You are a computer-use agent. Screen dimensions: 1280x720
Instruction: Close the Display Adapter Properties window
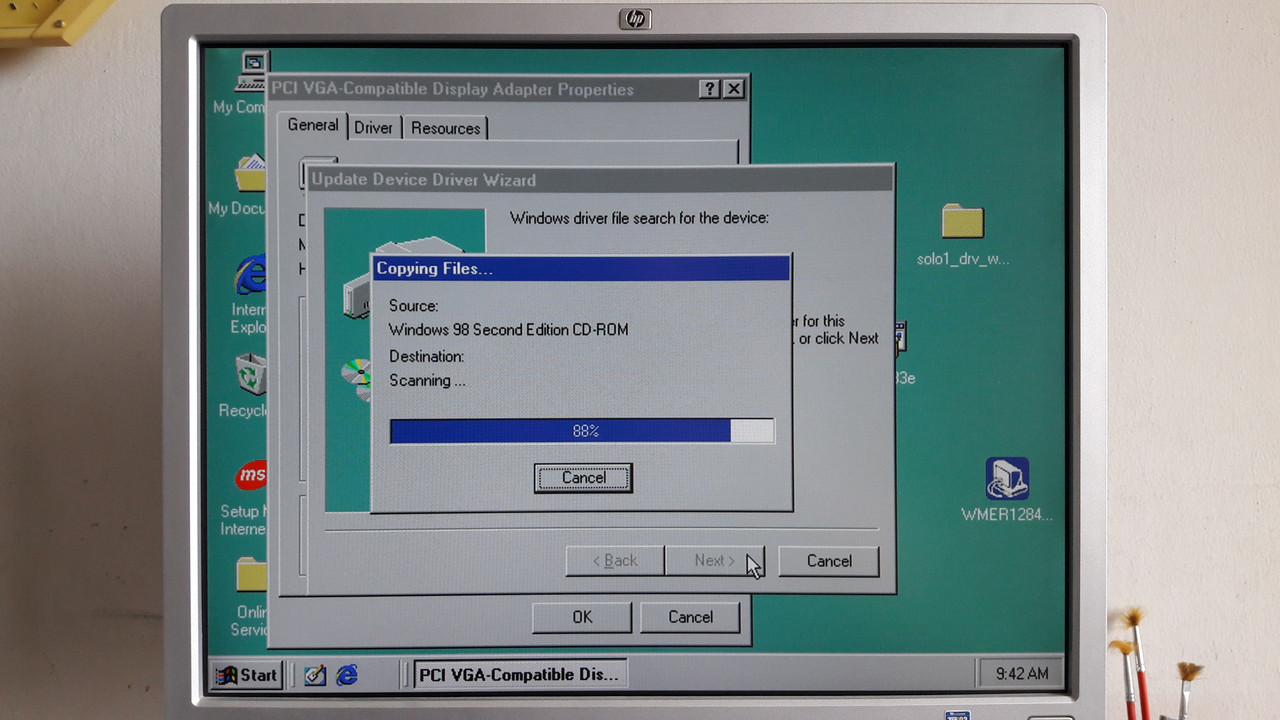[734, 89]
